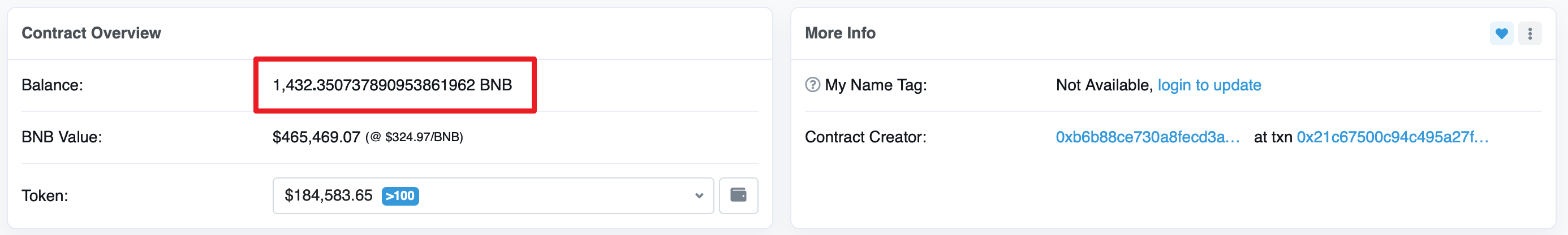Click the My Name Tag label
Screen dimensions: 1568x235
tap(875, 85)
